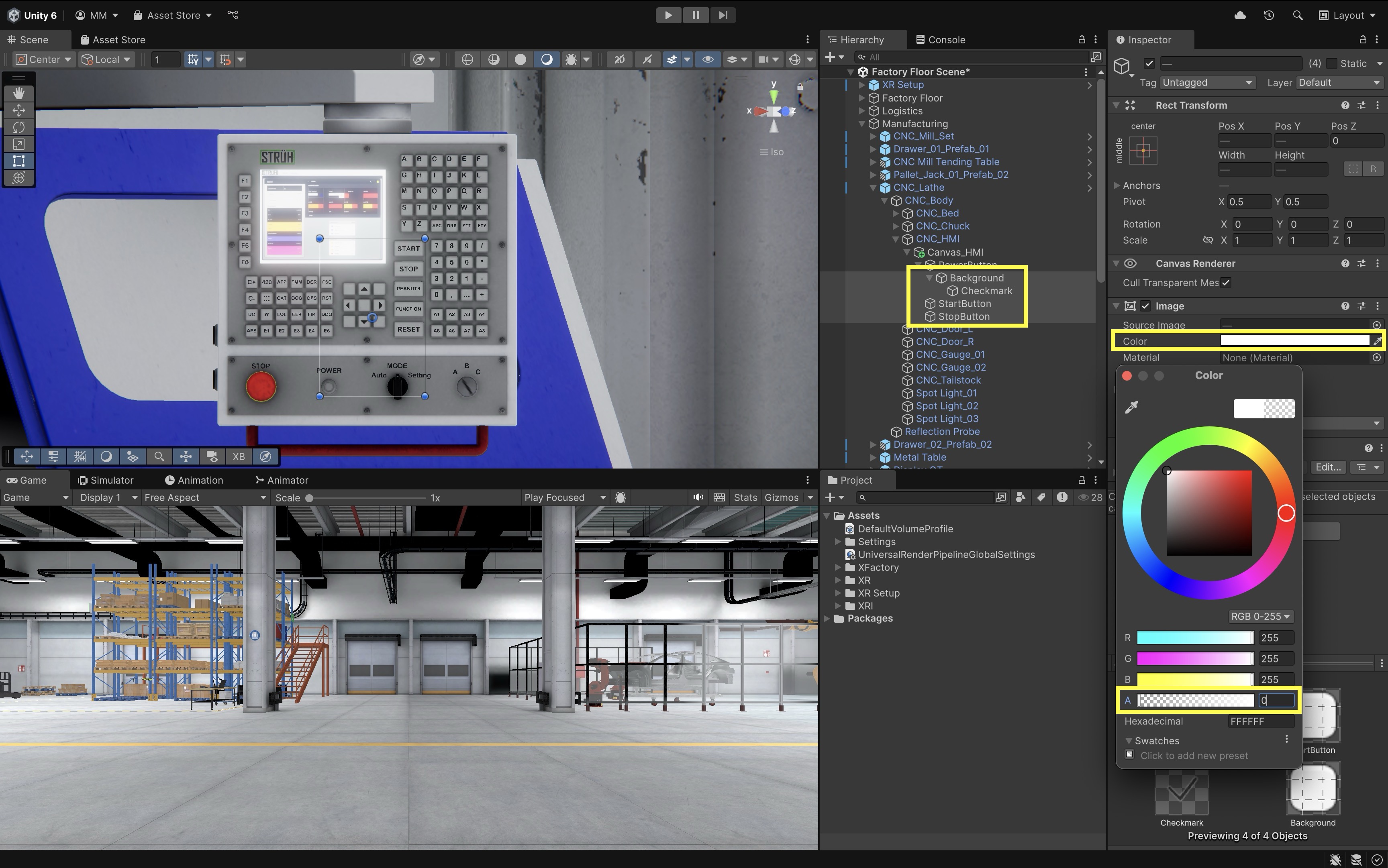Image resolution: width=1388 pixels, height=868 pixels.
Task: Click the Hexadecimal FFFFFF input field
Action: (1261, 721)
